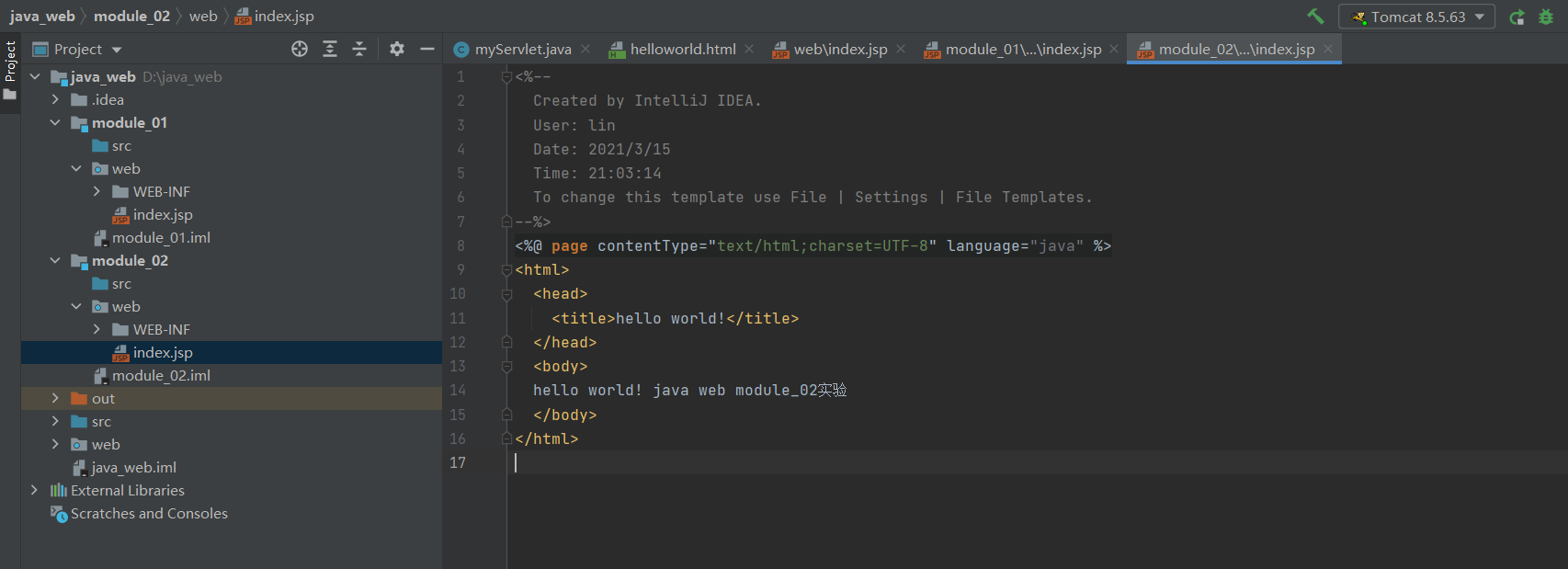Image resolution: width=1568 pixels, height=569 pixels.
Task: Open the Tomcat 8.5.63 run configuration dropdown
Action: tap(1416, 17)
